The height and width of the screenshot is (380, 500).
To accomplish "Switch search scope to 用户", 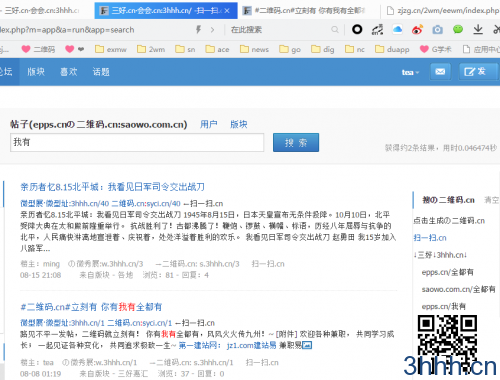I will click(209, 124).
